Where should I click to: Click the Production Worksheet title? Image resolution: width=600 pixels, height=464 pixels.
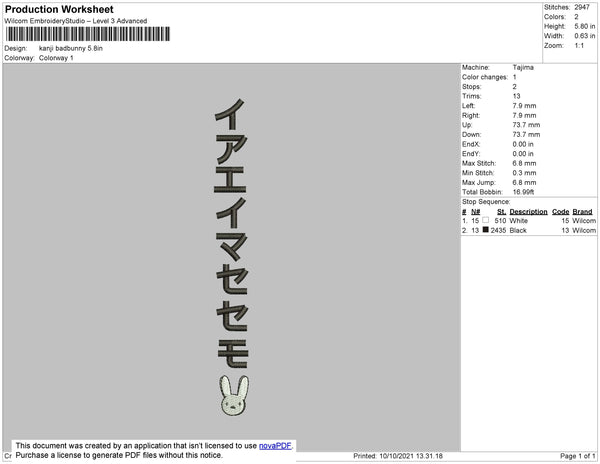coord(59,9)
